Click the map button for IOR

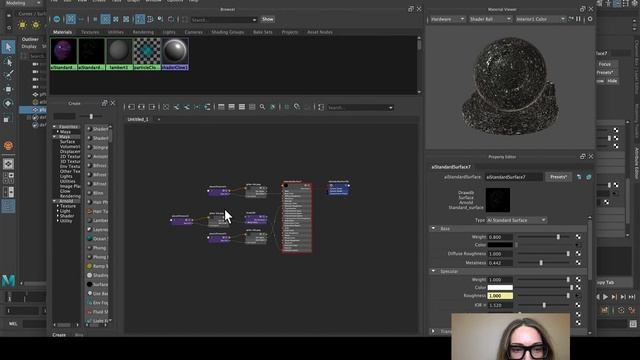point(578,305)
